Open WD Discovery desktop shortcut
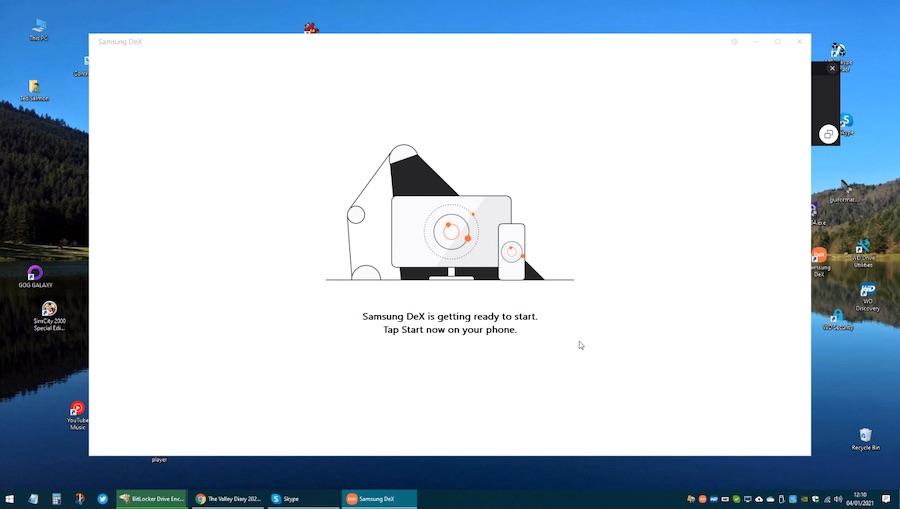This screenshot has height=509, width=900. pyautogui.click(x=867, y=297)
